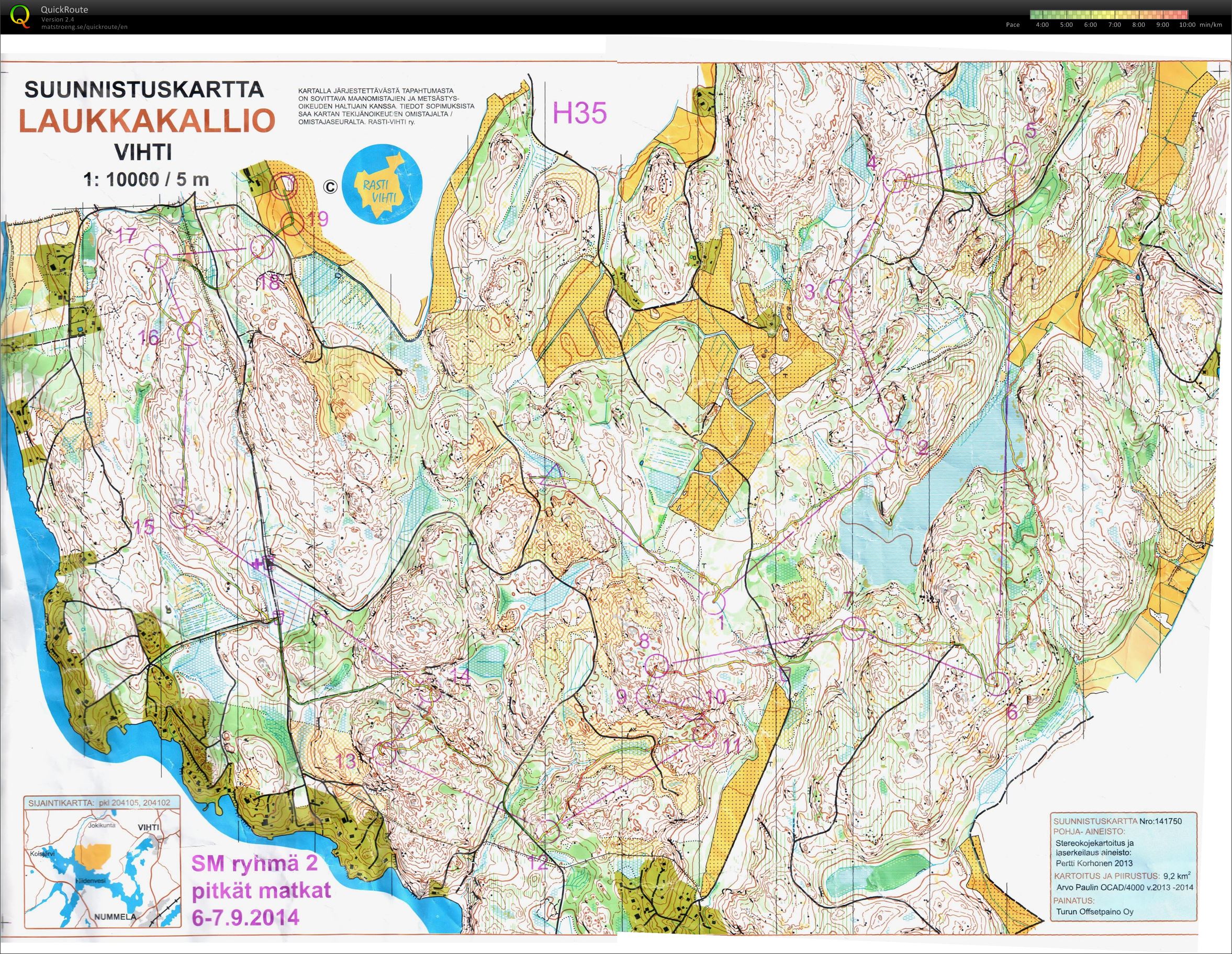1232x954 pixels.
Task: Click the scale text 1: 10000 / 5 m
Action: (x=147, y=179)
